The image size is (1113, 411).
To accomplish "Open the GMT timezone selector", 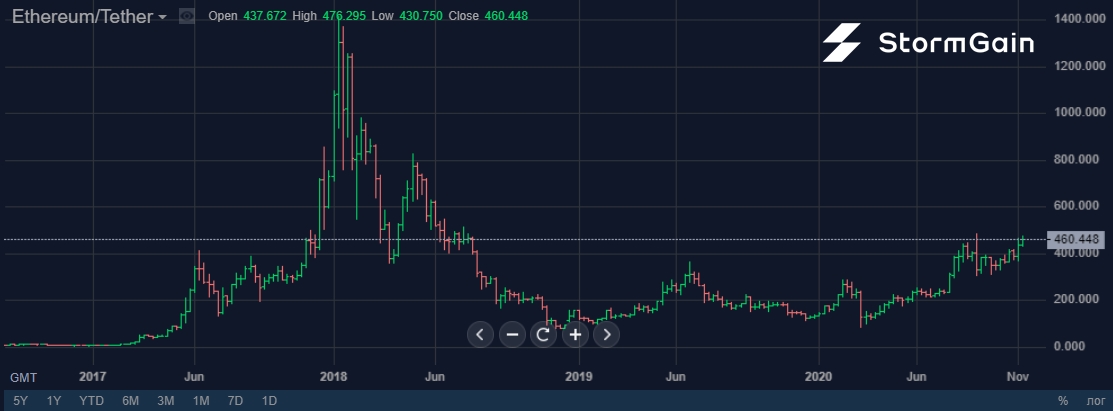I will point(23,378).
